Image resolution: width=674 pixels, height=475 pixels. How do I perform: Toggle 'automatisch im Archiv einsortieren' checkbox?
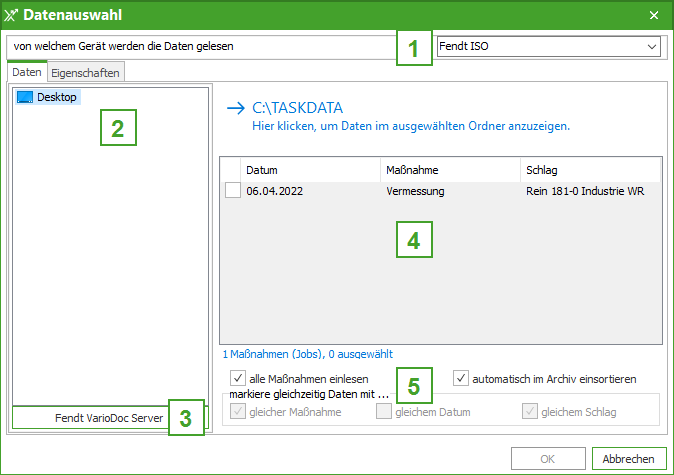pyautogui.click(x=461, y=378)
